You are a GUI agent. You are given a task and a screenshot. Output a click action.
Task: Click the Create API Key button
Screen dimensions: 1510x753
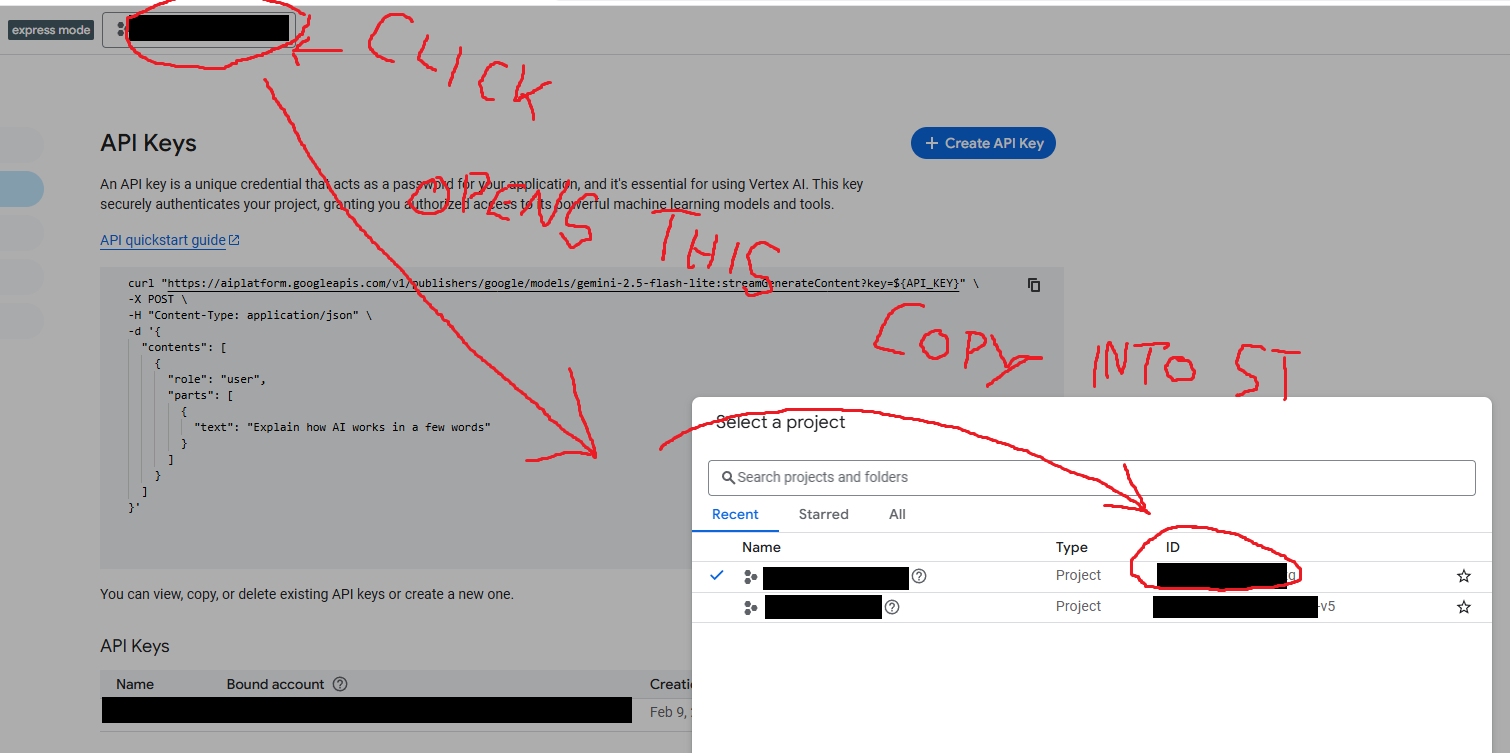coord(983,143)
